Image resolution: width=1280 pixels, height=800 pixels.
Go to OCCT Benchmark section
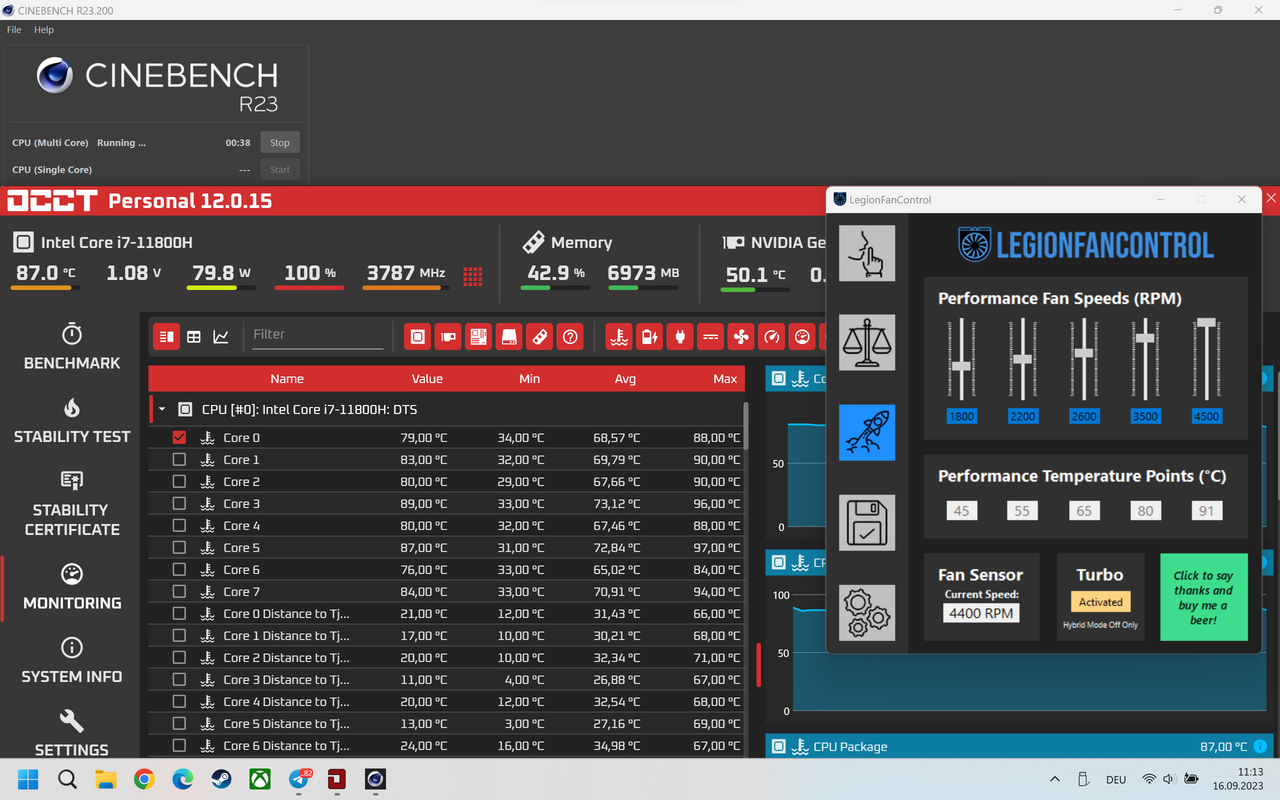point(72,347)
